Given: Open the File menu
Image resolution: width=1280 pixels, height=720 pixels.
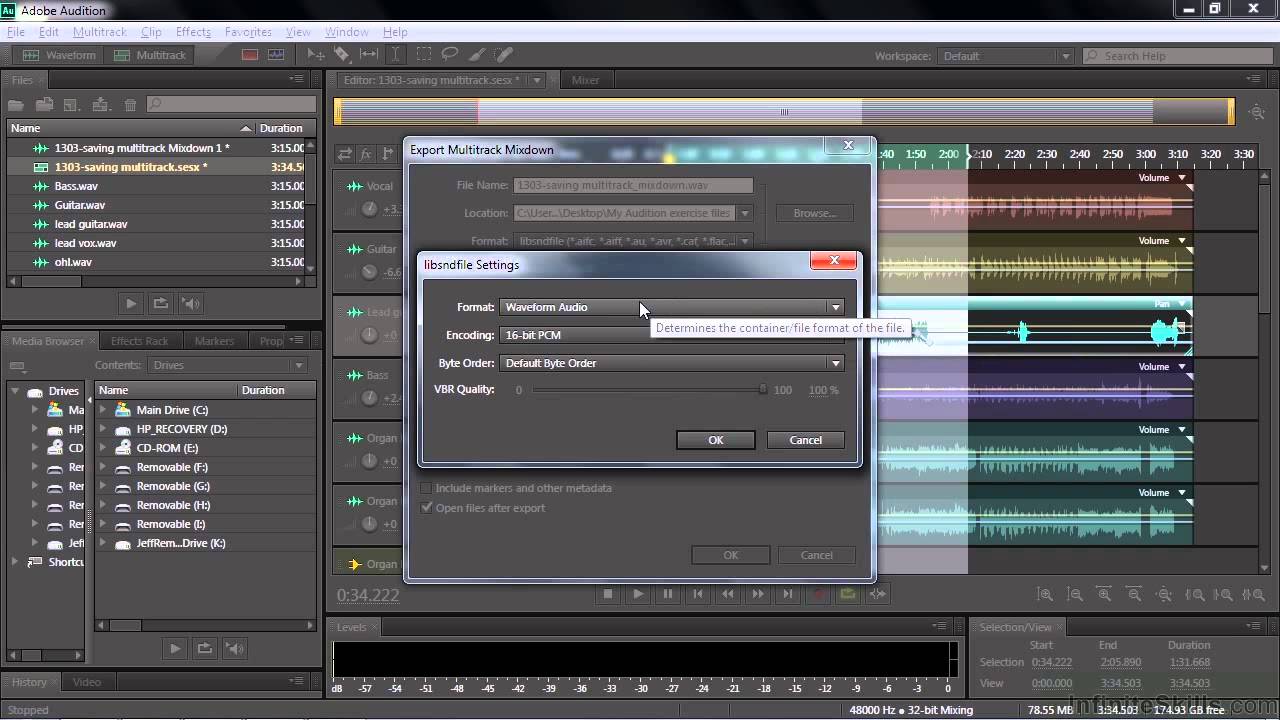Looking at the screenshot, I should [x=16, y=32].
